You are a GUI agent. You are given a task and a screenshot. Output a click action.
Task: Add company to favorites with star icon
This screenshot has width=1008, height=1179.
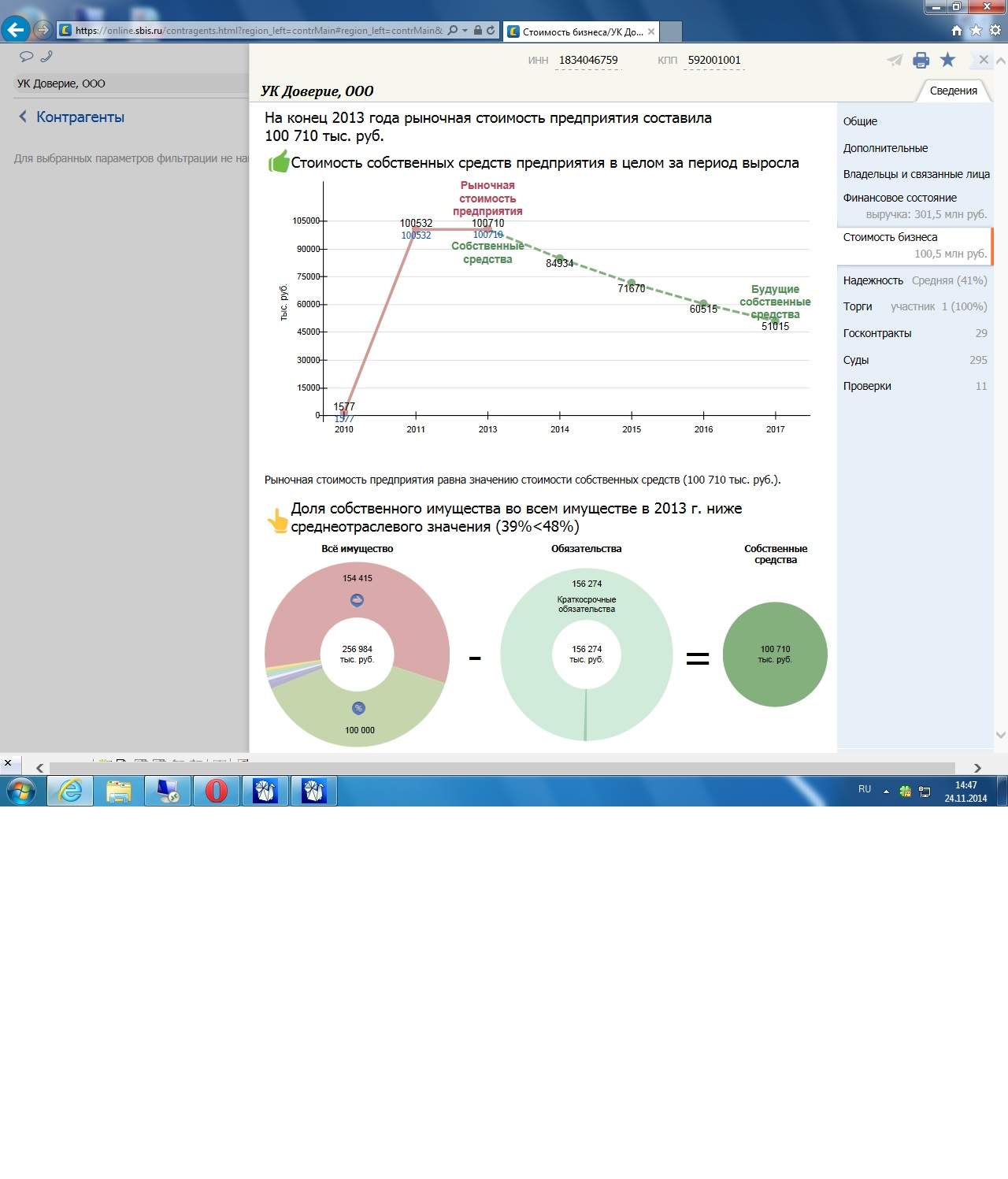pyautogui.click(x=947, y=60)
